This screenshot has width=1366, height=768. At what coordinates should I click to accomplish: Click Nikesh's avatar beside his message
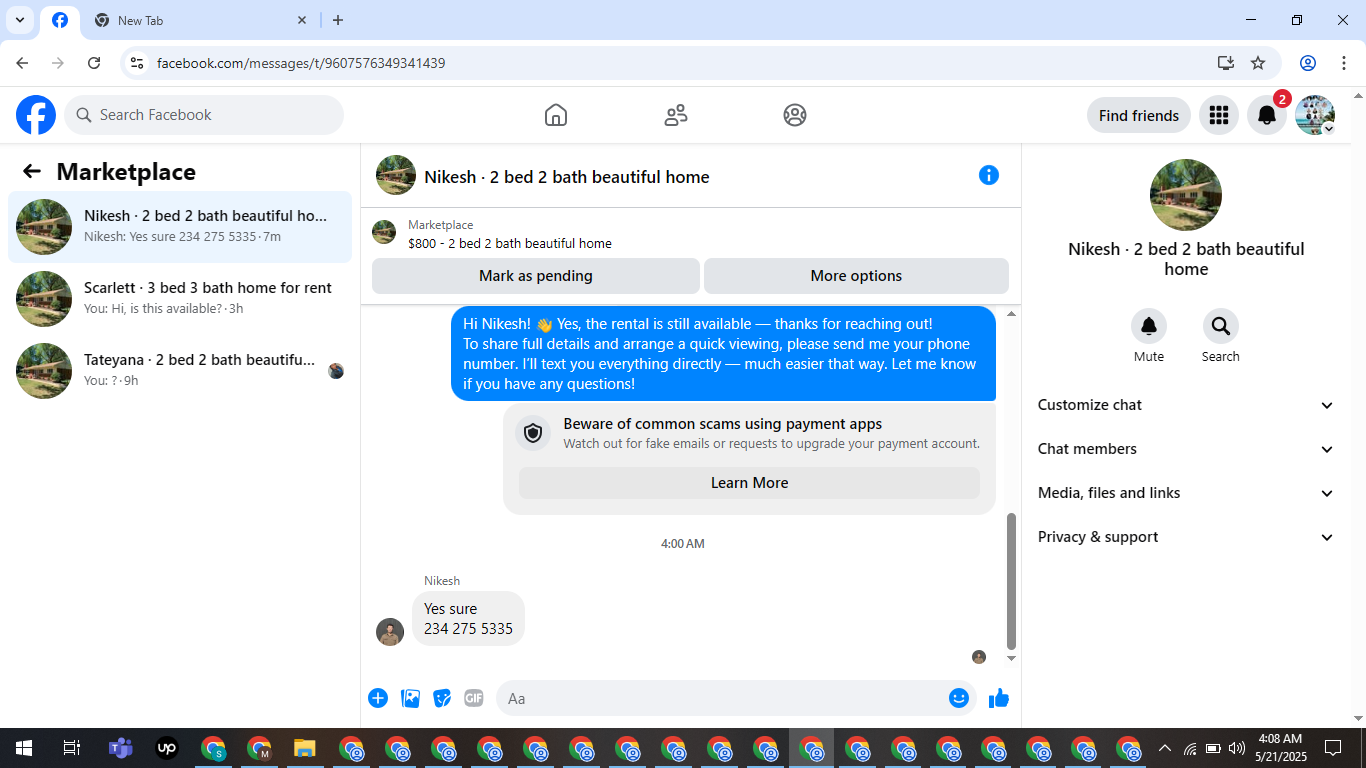pyautogui.click(x=390, y=632)
